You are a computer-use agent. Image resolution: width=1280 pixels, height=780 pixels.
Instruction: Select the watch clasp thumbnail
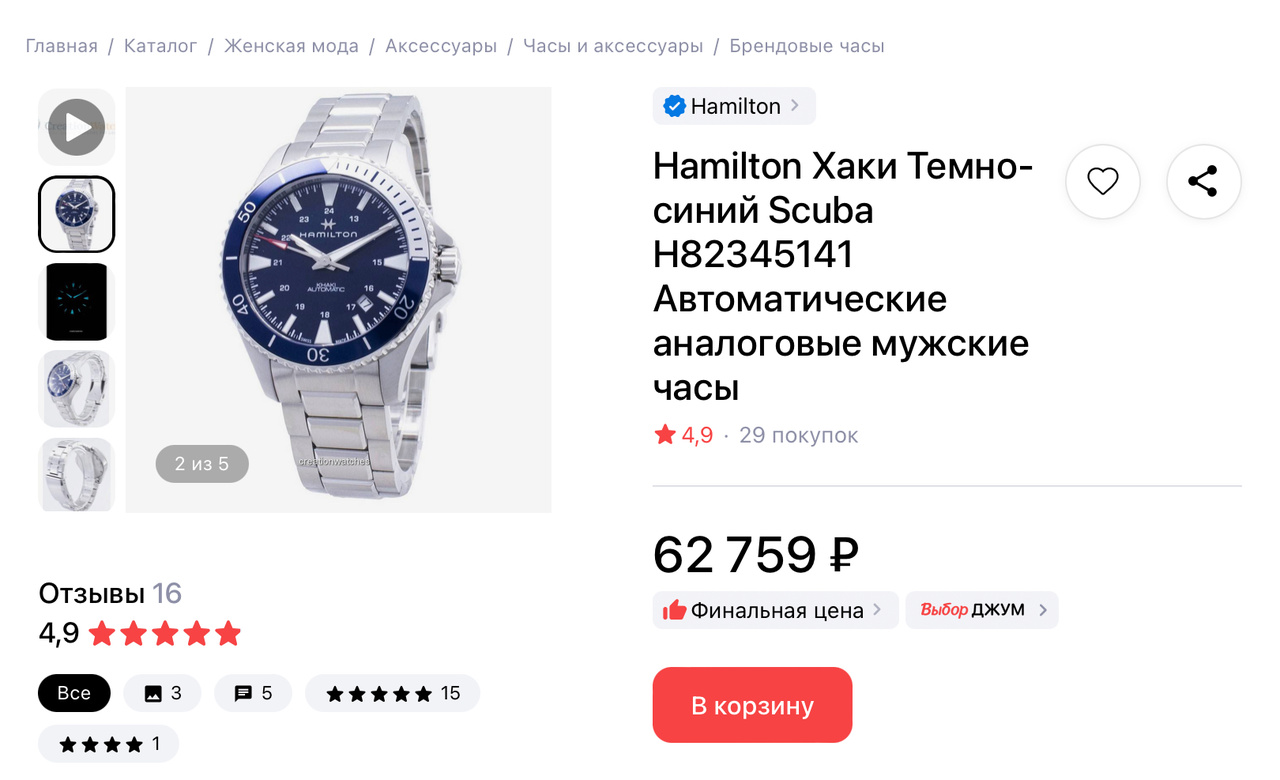click(77, 475)
